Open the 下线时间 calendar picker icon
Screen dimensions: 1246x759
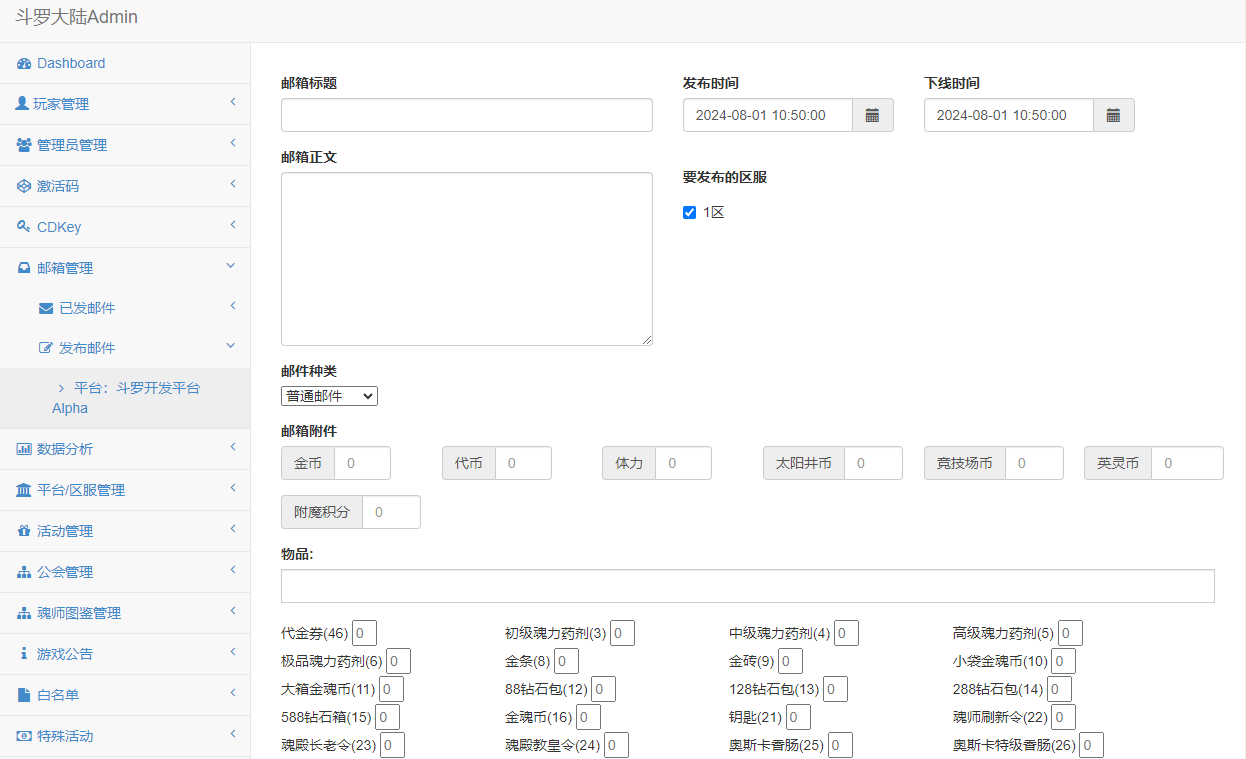coord(1113,115)
